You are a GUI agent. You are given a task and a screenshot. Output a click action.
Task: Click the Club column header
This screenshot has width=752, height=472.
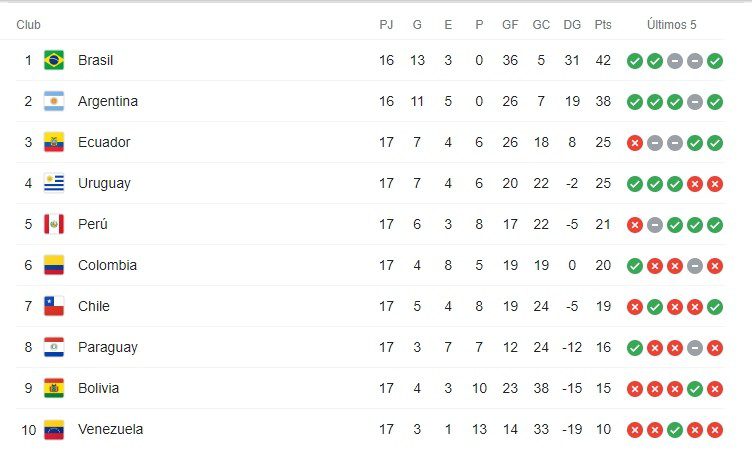click(28, 25)
